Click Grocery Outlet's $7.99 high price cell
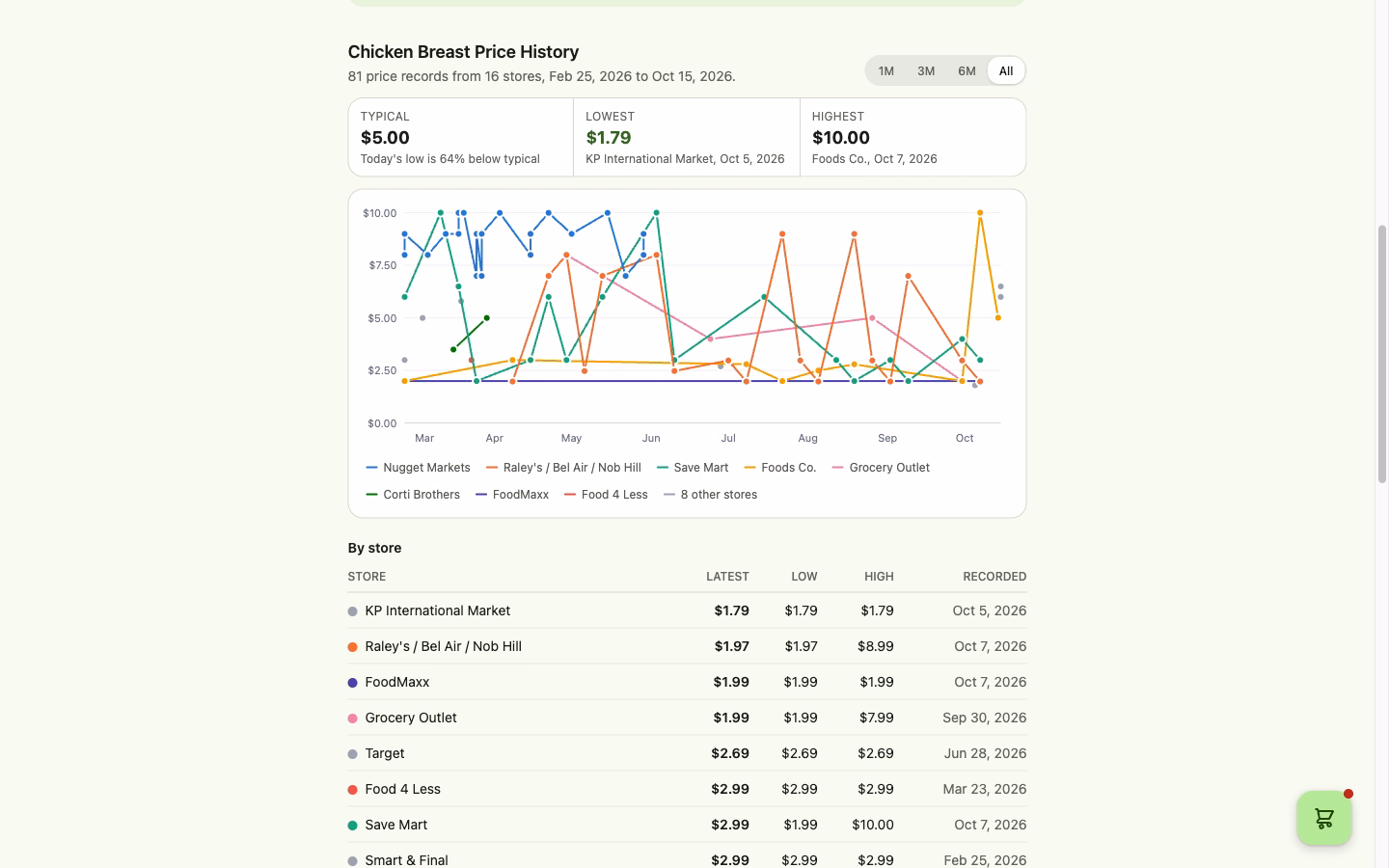 click(876, 718)
